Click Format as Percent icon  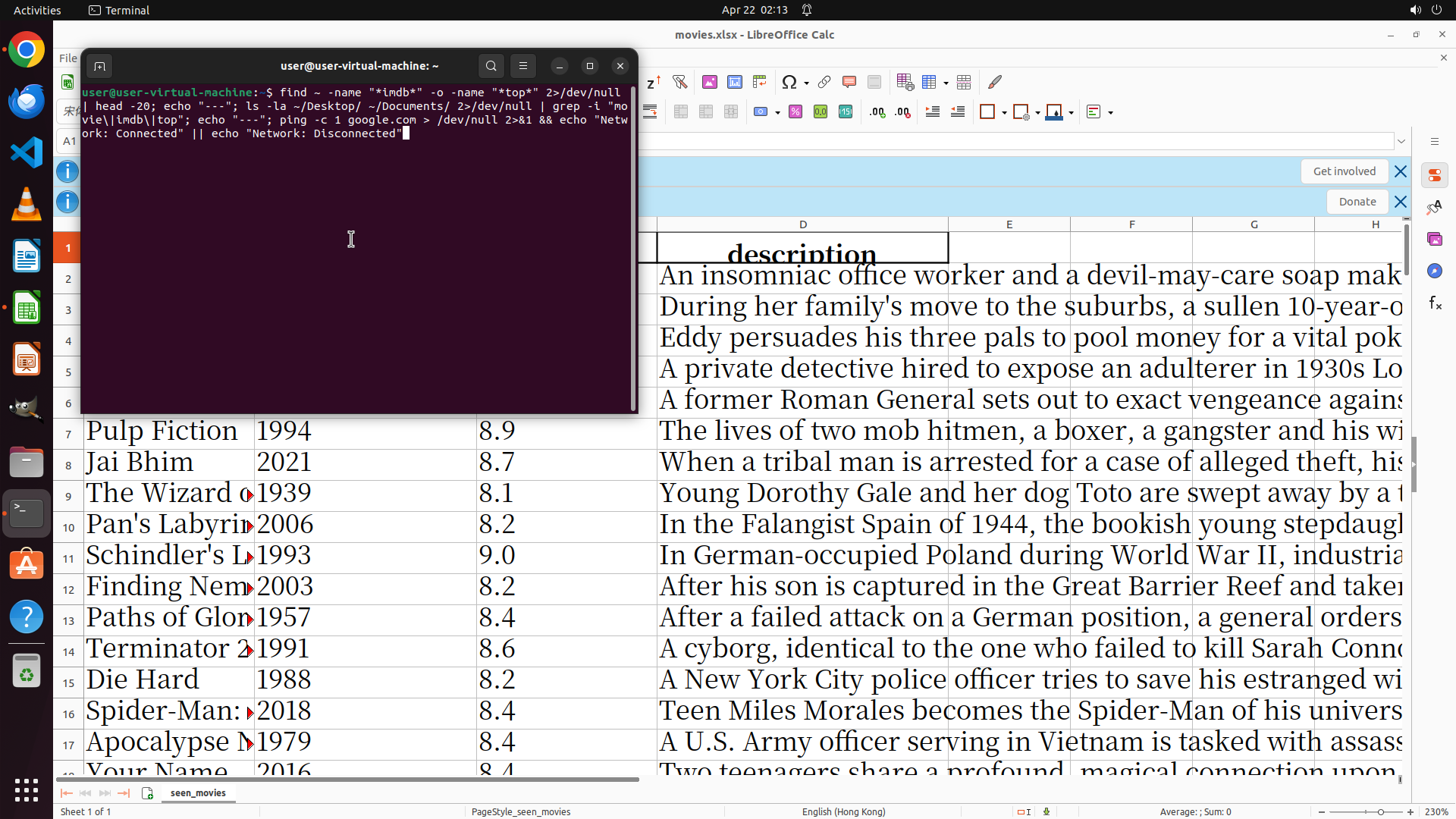tap(795, 112)
